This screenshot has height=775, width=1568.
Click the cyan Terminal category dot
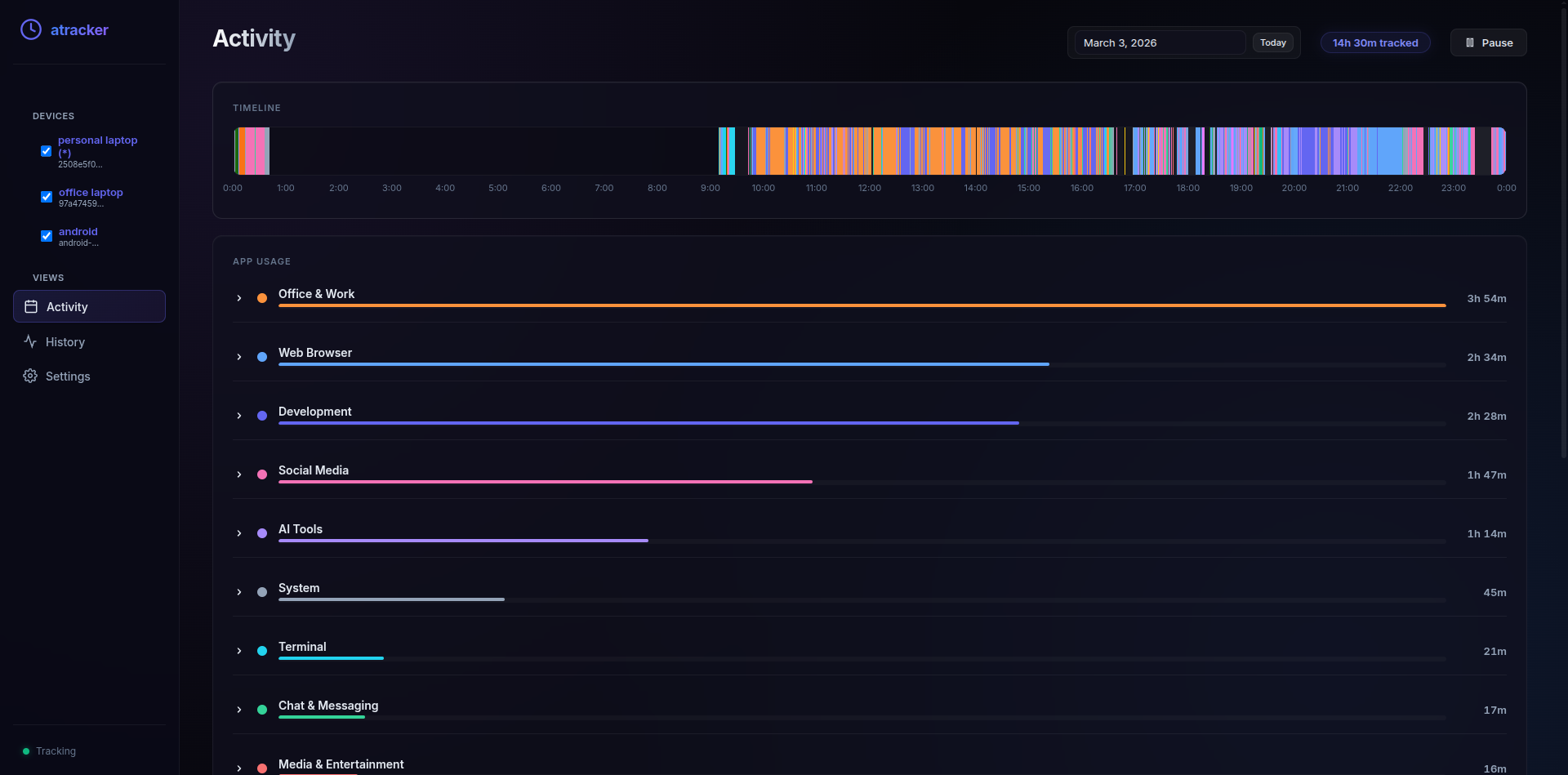click(262, 651)
